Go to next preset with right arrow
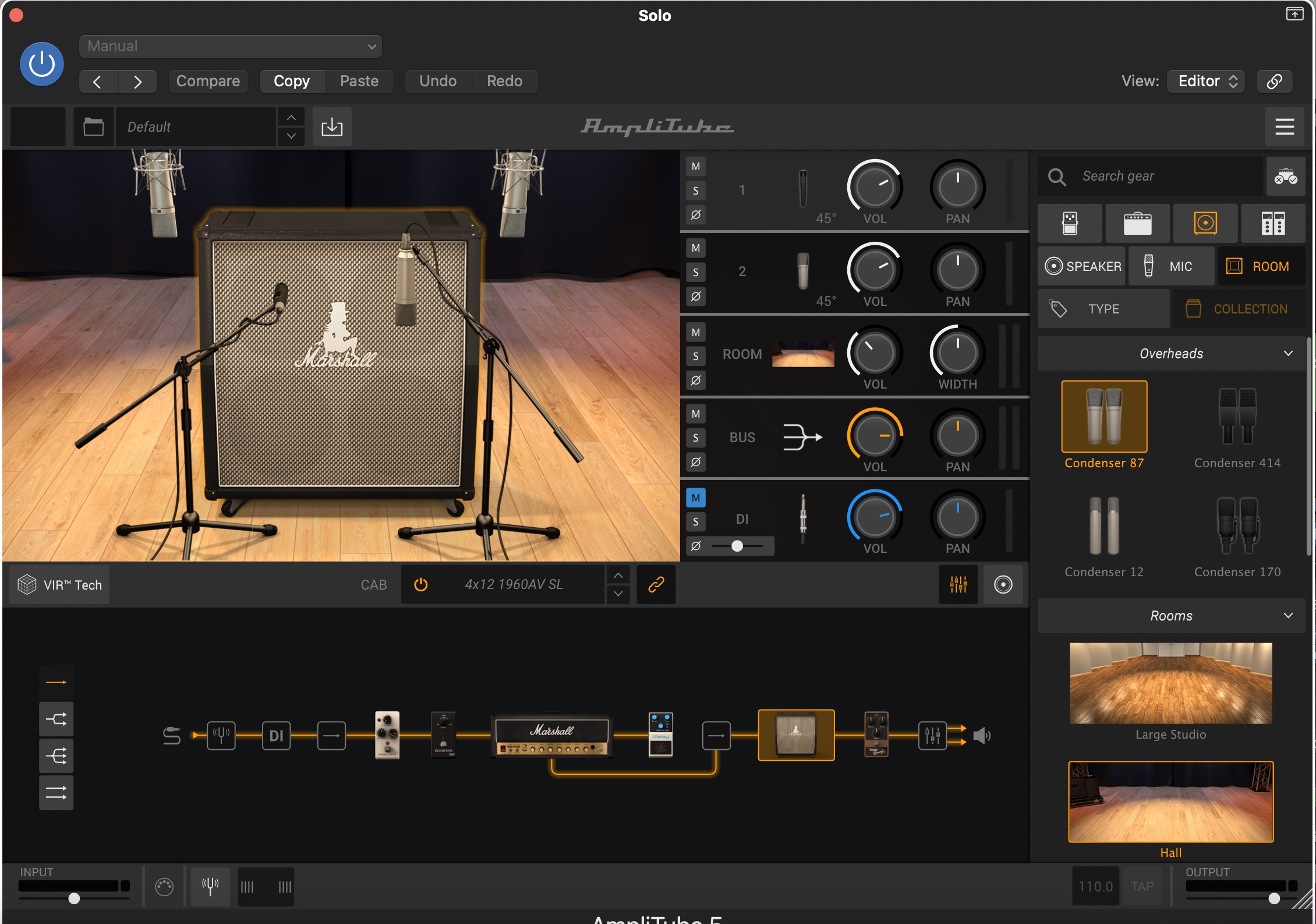 [x=138, y=82]
